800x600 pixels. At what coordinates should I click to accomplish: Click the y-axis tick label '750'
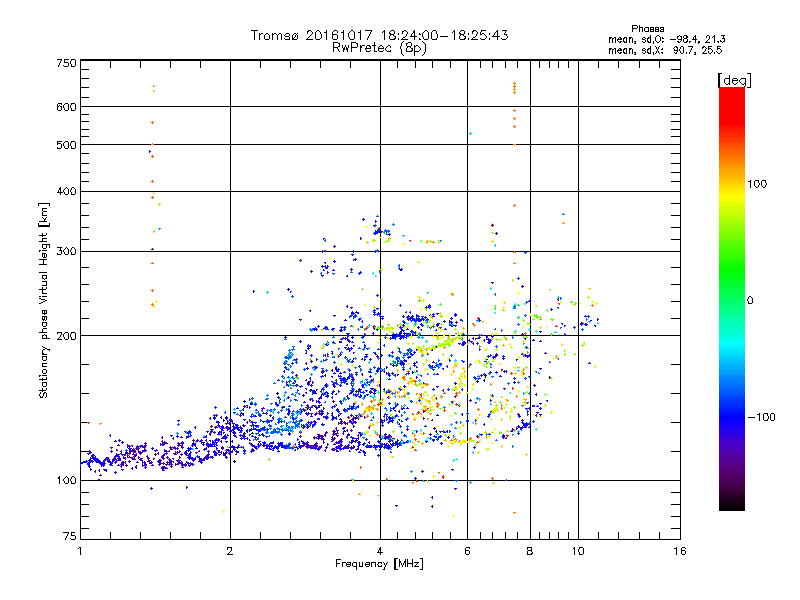click(66, 63)
